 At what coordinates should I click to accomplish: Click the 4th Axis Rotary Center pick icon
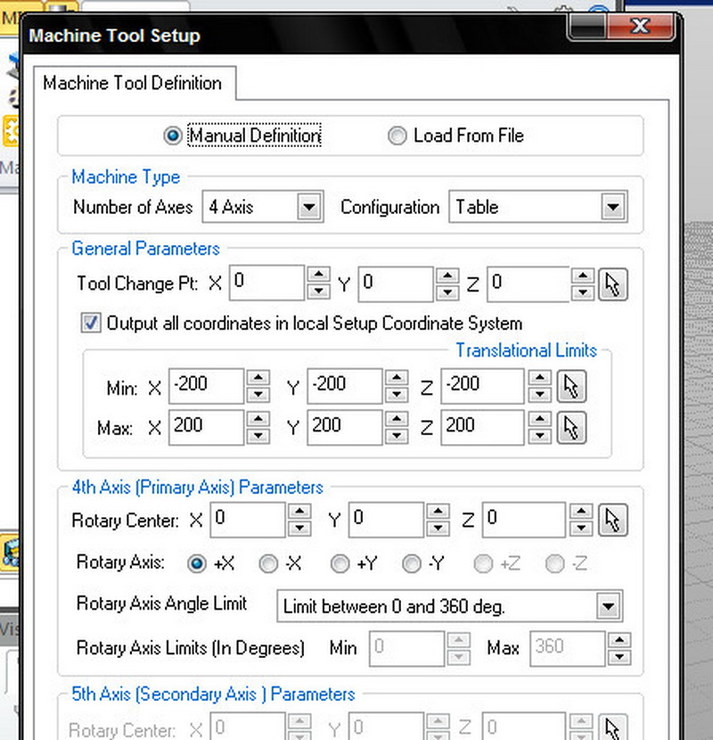pyautogui.click(x=612, y=520)
